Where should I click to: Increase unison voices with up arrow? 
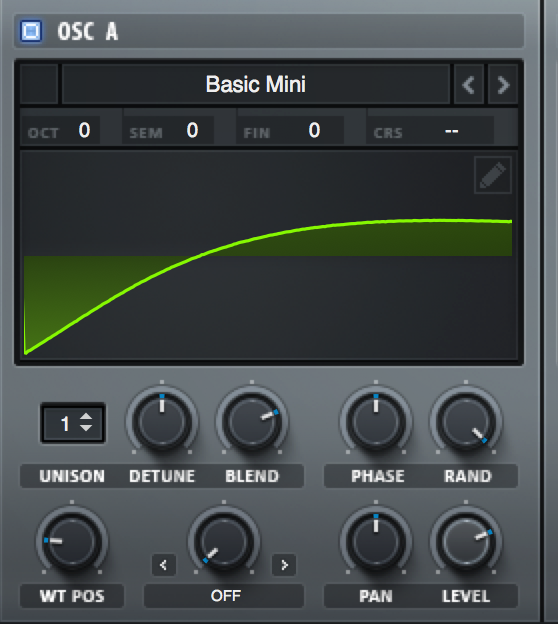(x=86, y=417)
